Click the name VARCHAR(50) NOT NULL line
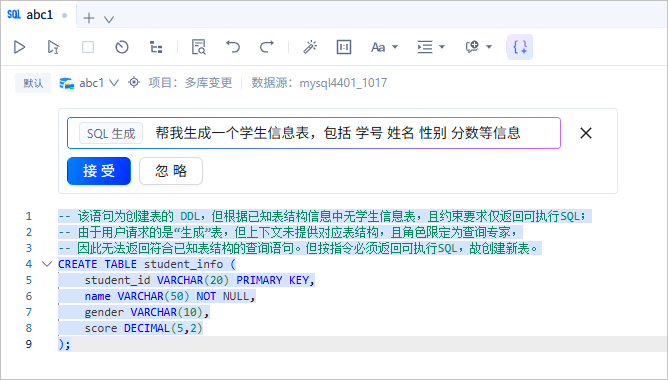Screen dimensions: 668x380 (x=170, y=296)
